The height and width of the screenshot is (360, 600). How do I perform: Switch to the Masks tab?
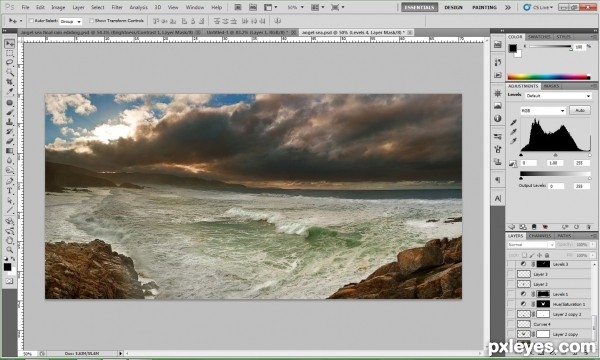pos(551,86)
